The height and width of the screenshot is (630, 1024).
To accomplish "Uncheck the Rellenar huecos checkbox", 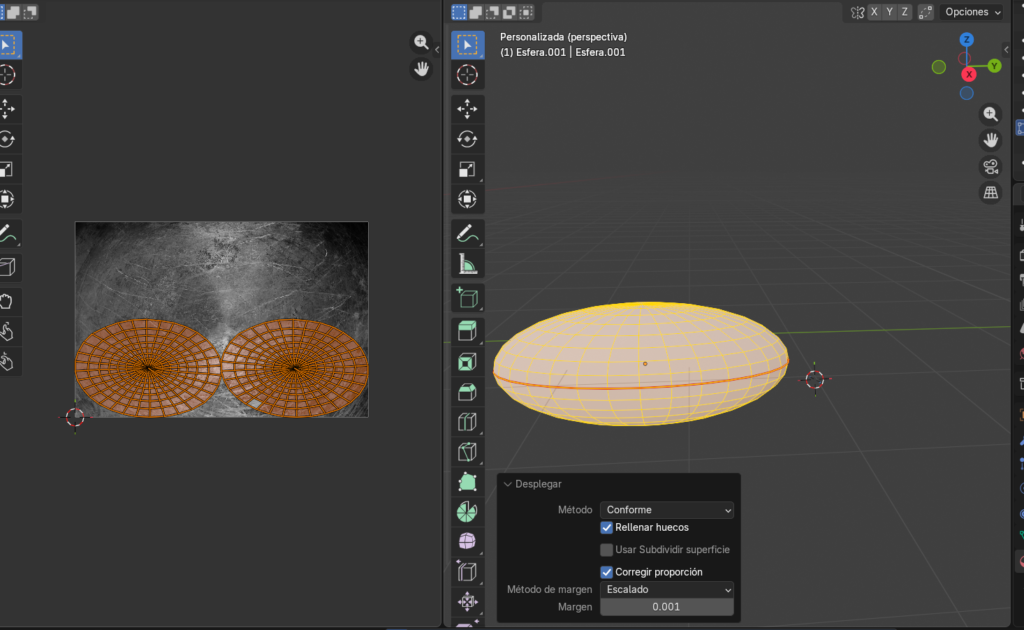I will point(607,527).
